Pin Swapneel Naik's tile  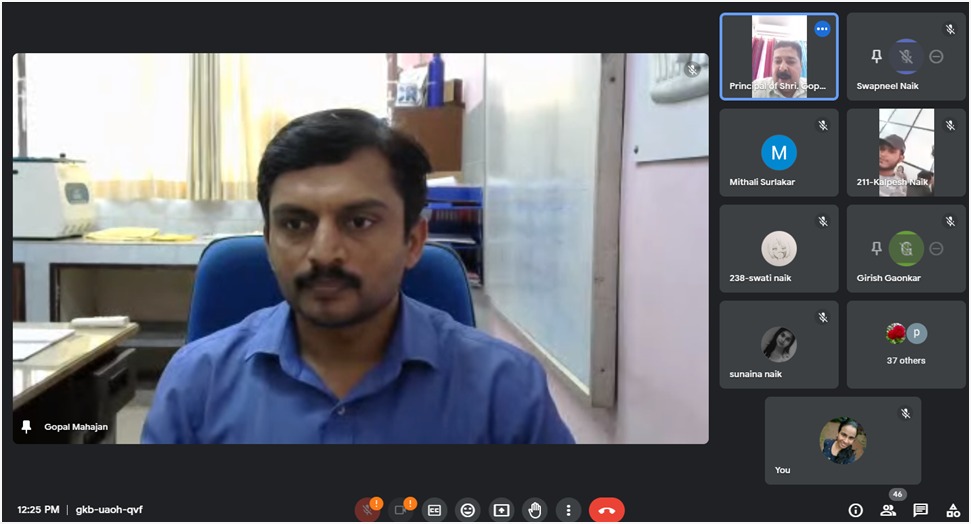tap(876, 57)
